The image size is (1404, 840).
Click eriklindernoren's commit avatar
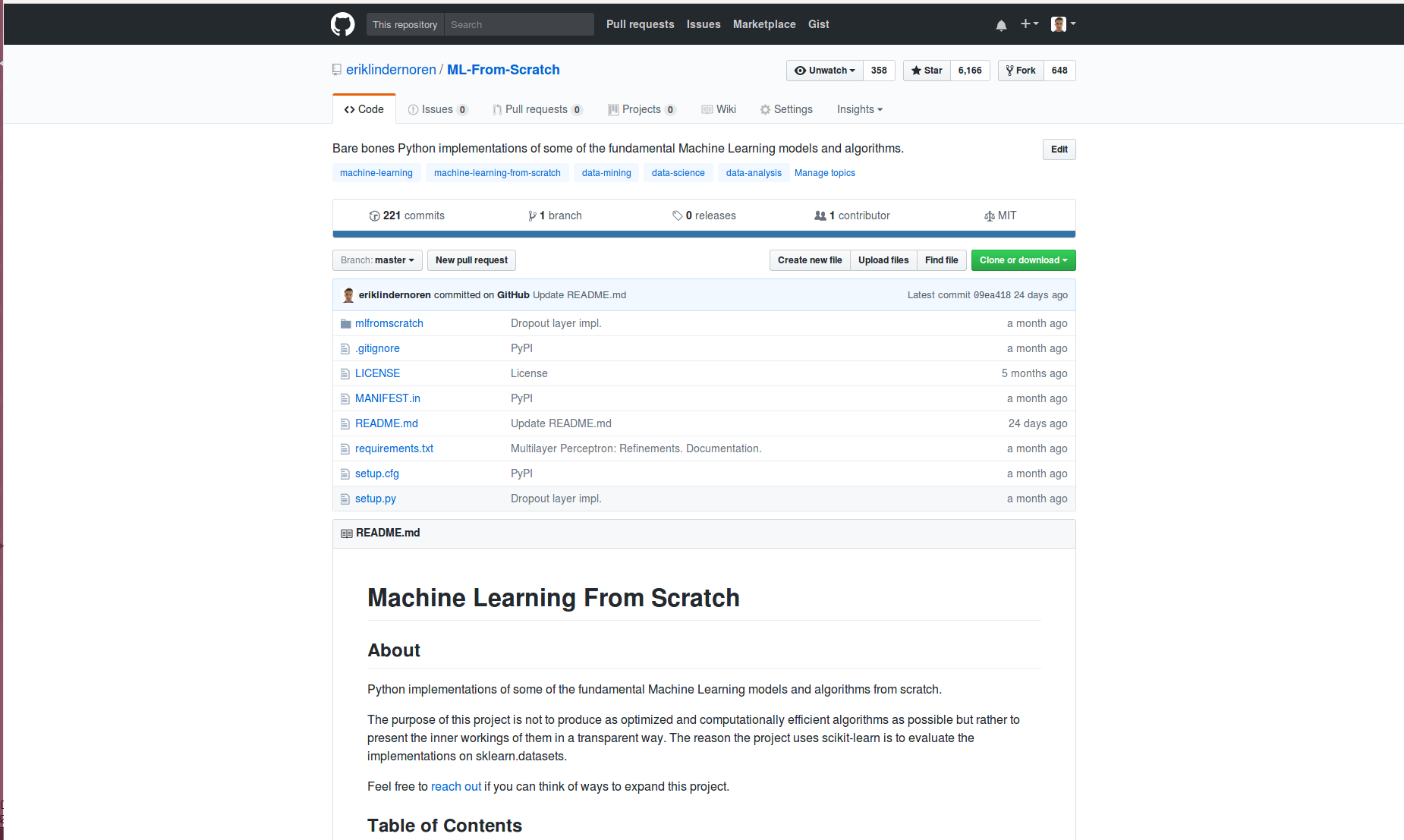(348, 295)
